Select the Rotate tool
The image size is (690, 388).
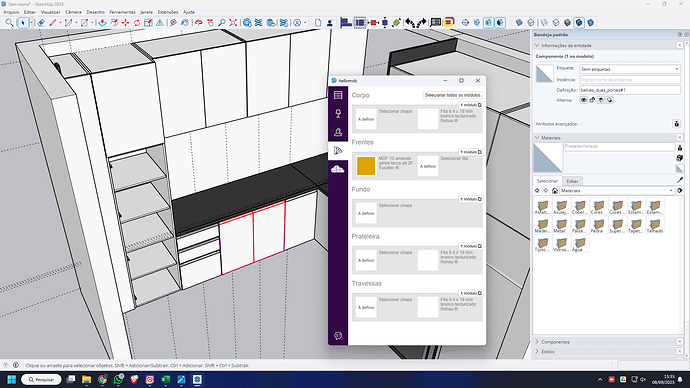point(137,22)
